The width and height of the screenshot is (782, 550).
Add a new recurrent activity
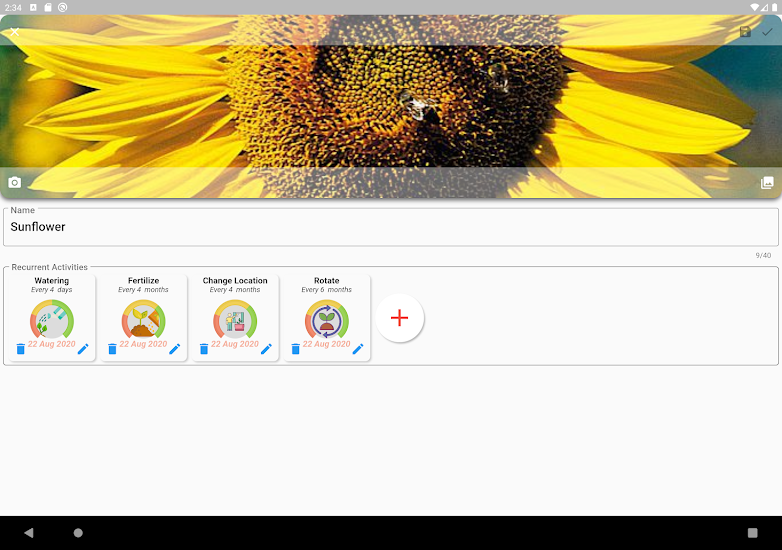click(400, 318)
